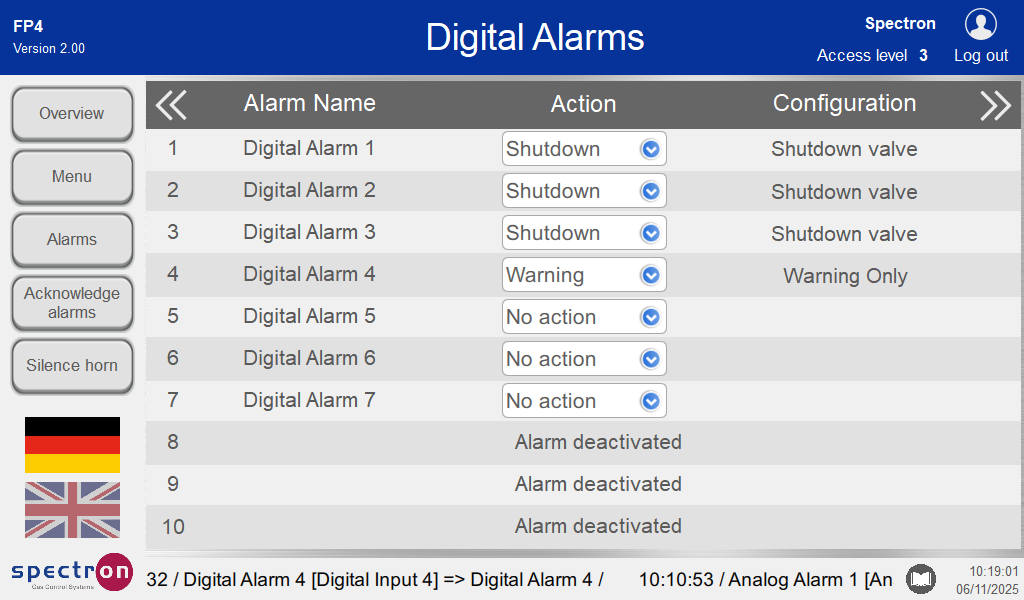Go to the Menu page
Screen dimensions: 1024x600
point(72,177)
